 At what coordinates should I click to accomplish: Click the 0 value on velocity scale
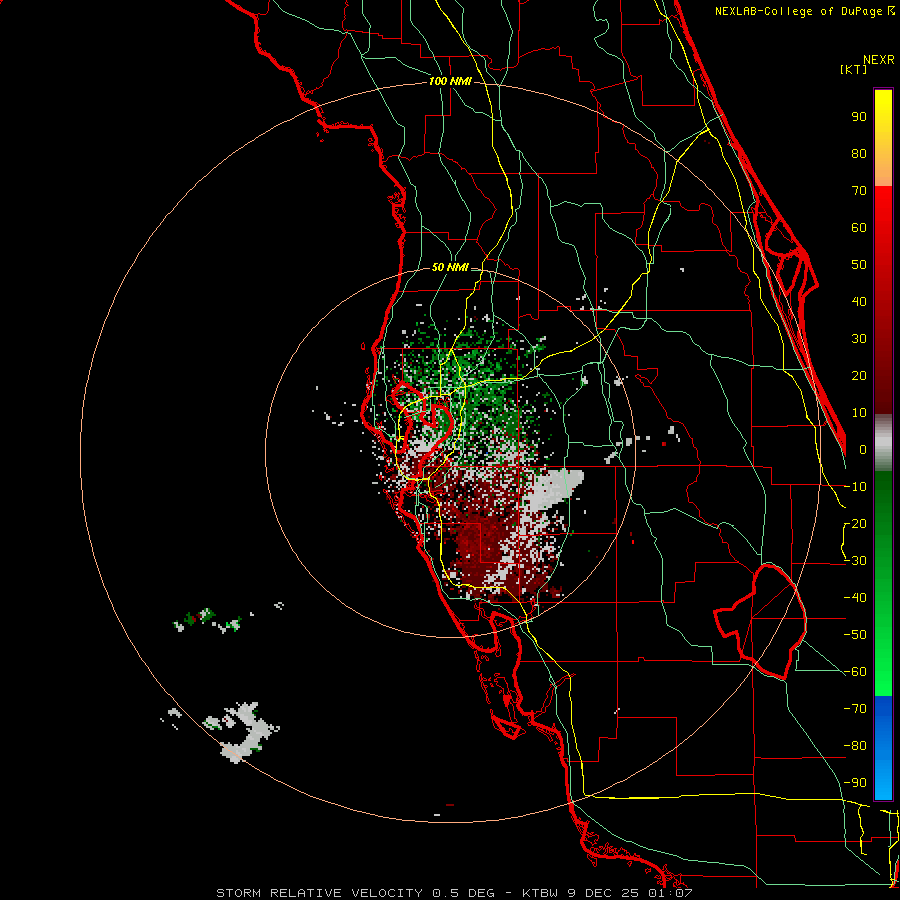[x=863, y=449]
